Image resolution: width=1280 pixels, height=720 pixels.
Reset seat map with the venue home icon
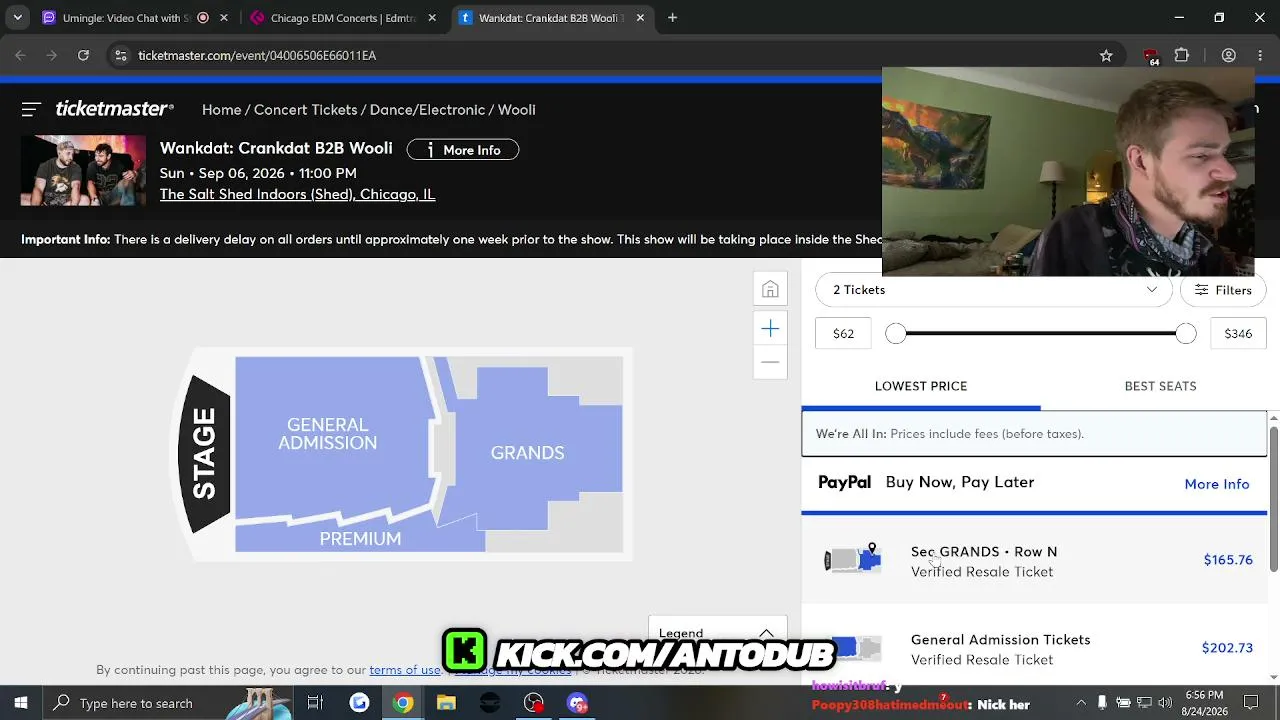point(770,289)
